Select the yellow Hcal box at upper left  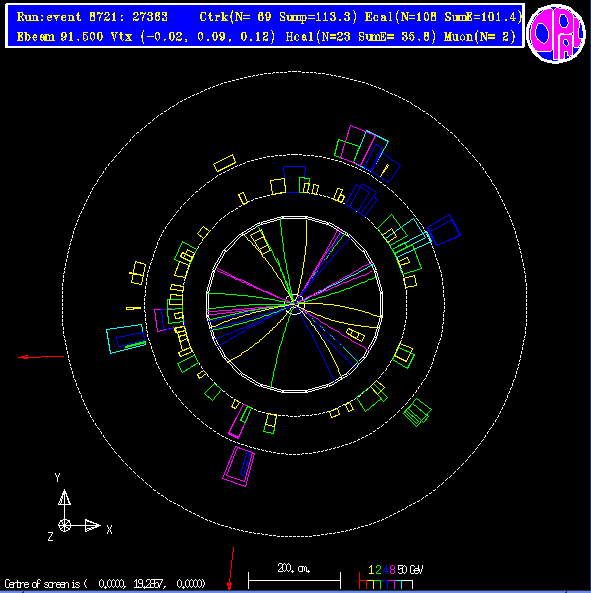(x=225, y=163)
